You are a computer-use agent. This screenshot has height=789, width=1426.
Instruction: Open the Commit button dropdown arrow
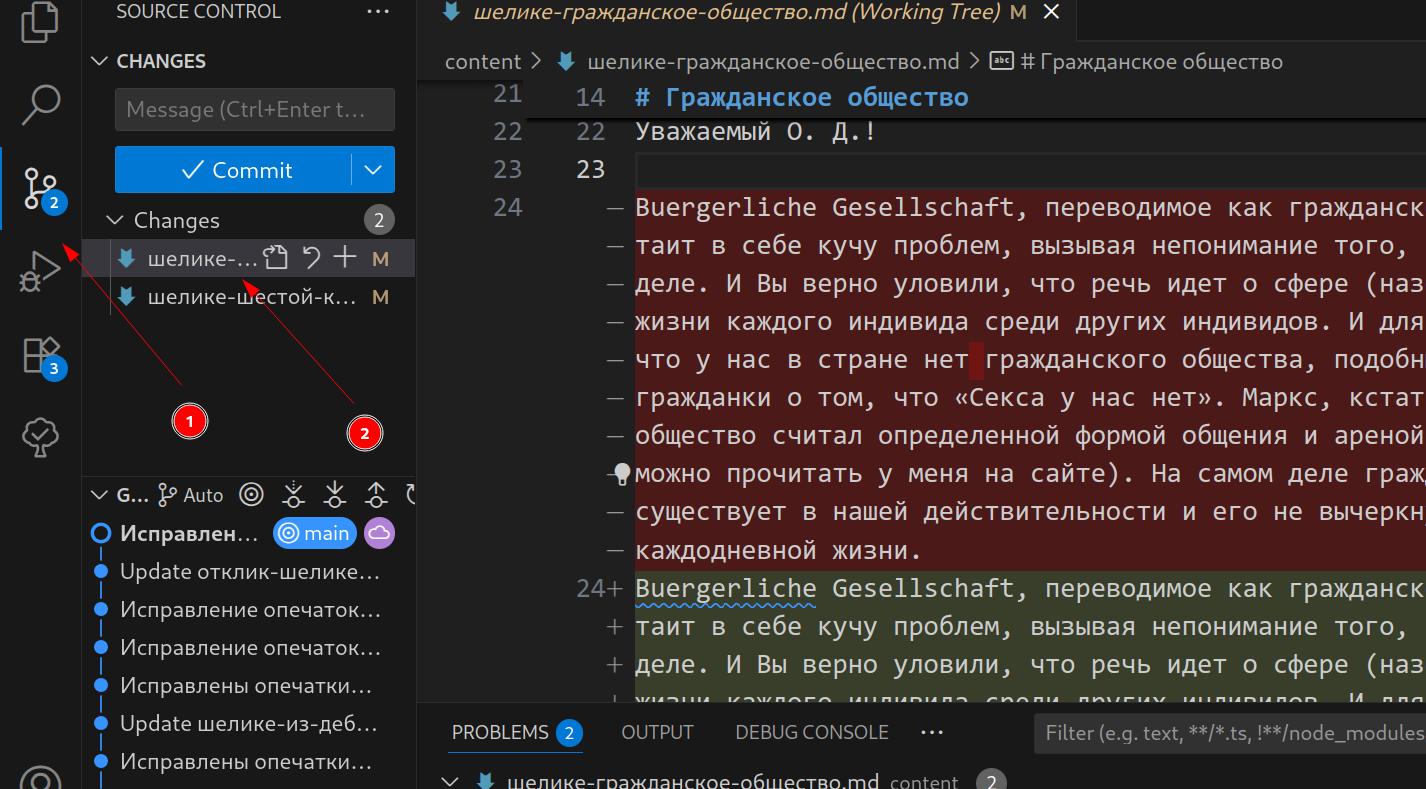pyautogui.click(x=373, y=170)
